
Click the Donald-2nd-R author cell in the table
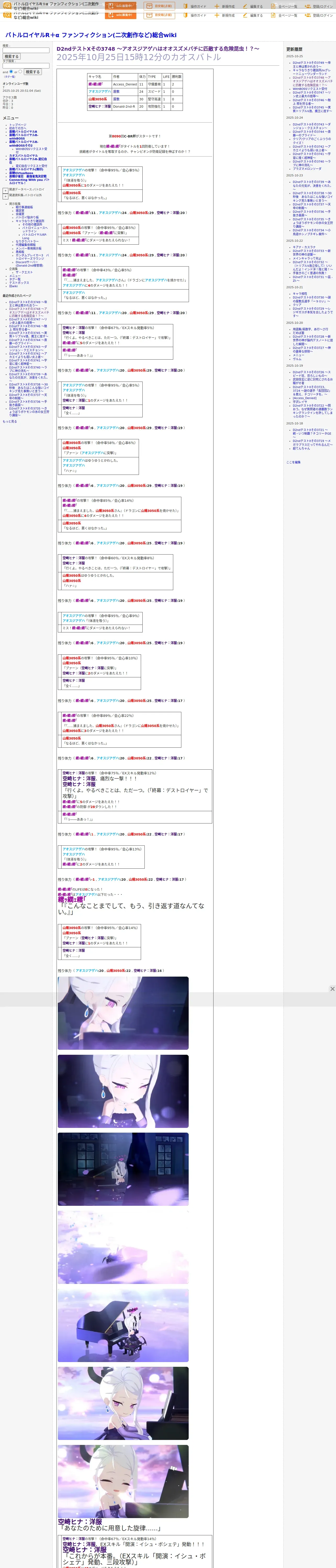tap(125, 107)
